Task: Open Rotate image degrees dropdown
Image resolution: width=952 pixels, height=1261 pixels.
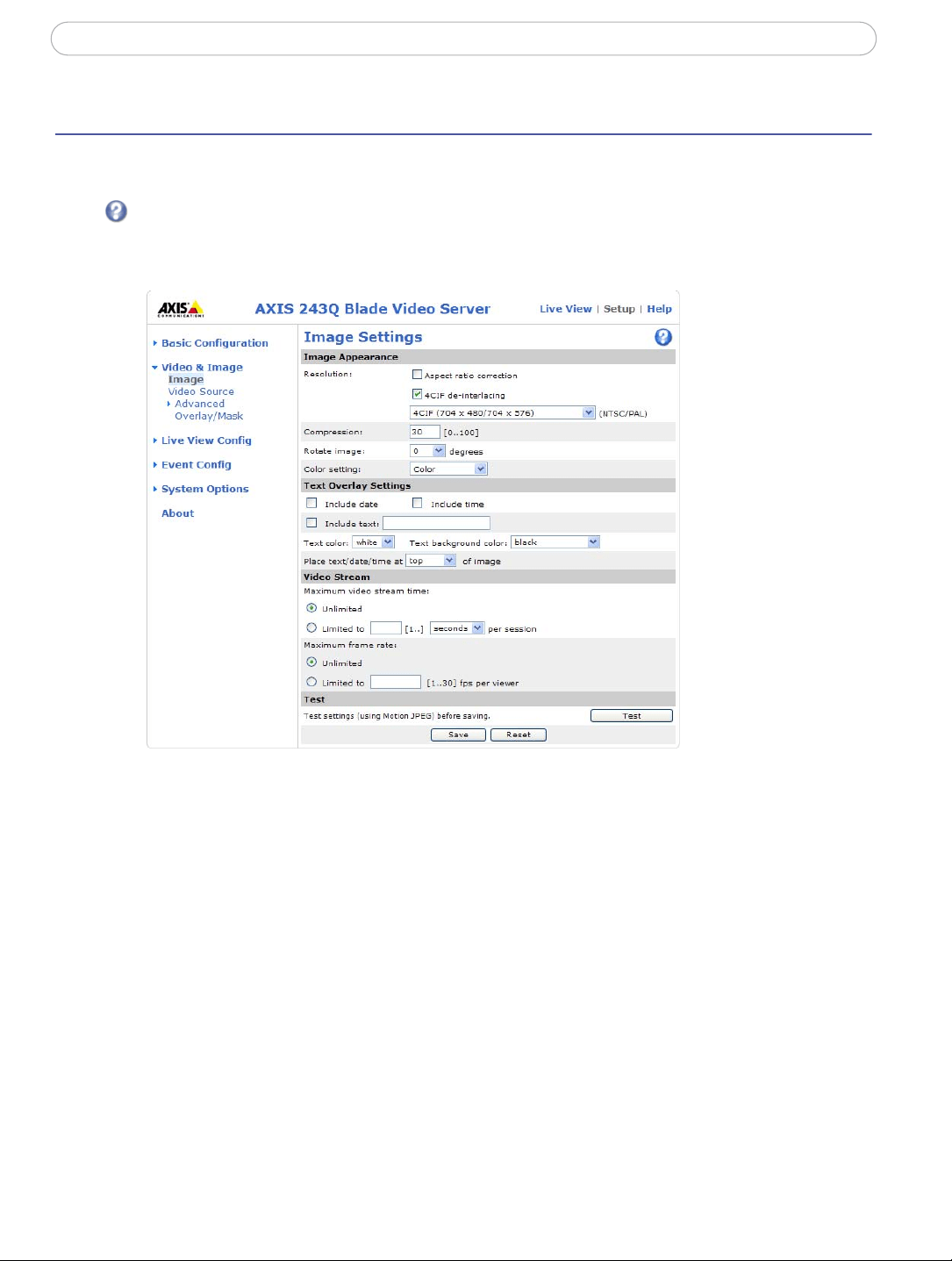Action: 428,451
